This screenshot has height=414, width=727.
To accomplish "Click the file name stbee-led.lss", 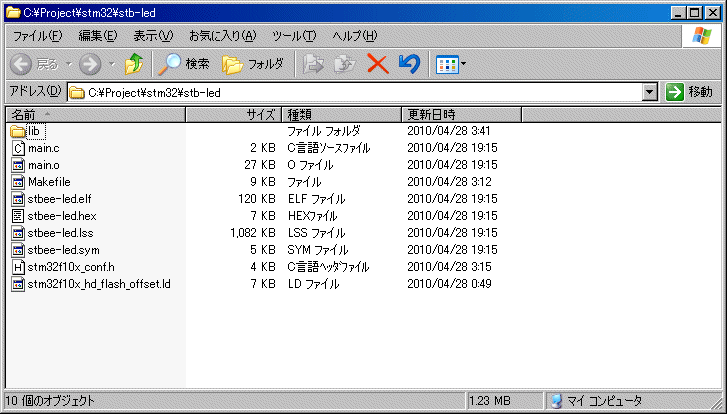I will (x=60, y=233).
